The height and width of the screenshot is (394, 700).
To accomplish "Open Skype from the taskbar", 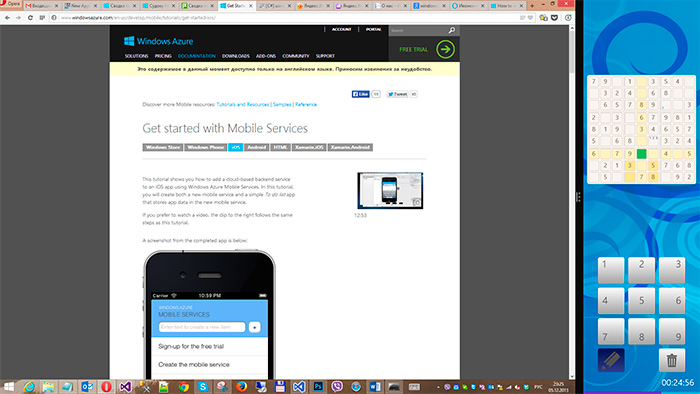I will point(203,386).
